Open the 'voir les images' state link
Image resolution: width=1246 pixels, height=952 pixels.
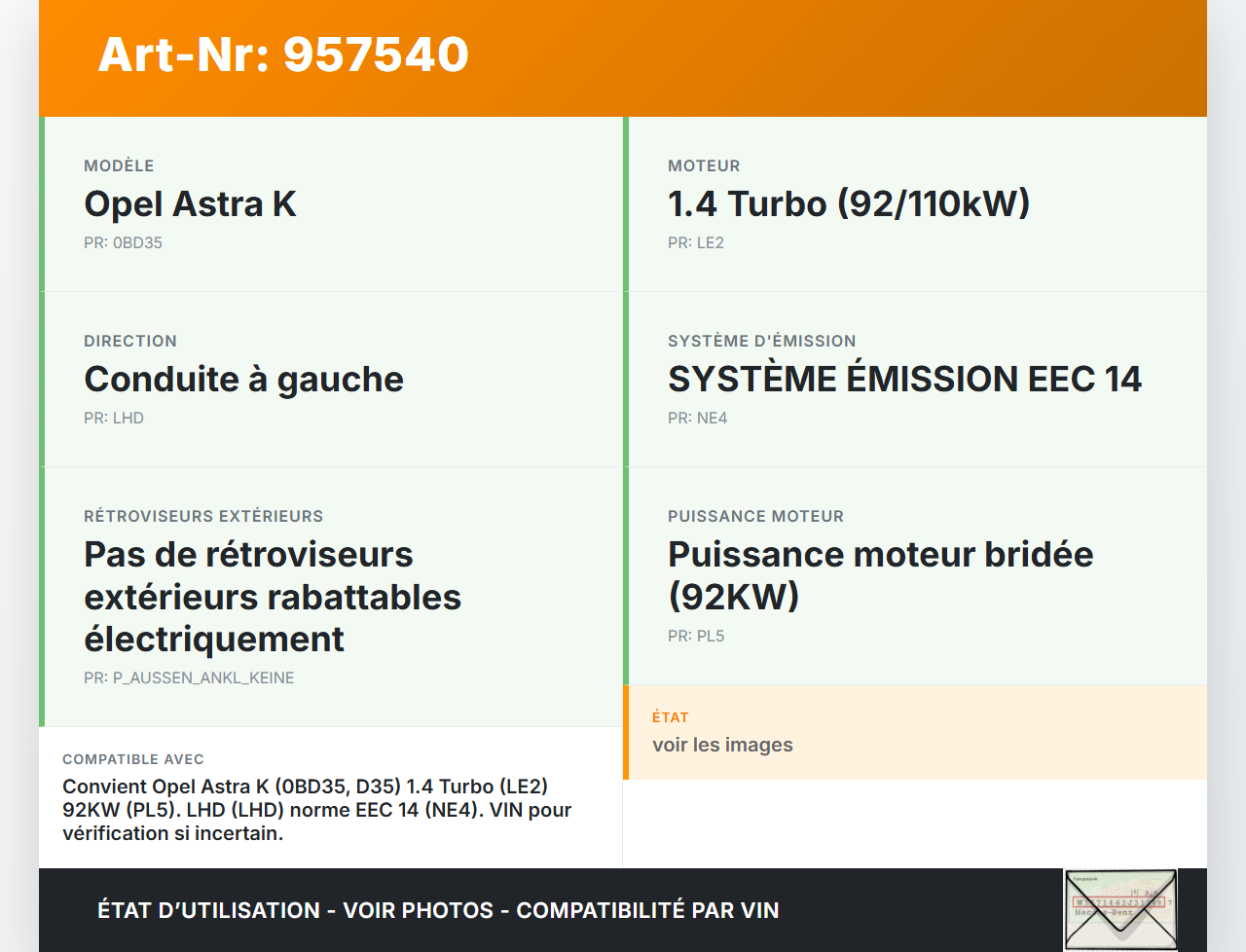click(723, 745)
